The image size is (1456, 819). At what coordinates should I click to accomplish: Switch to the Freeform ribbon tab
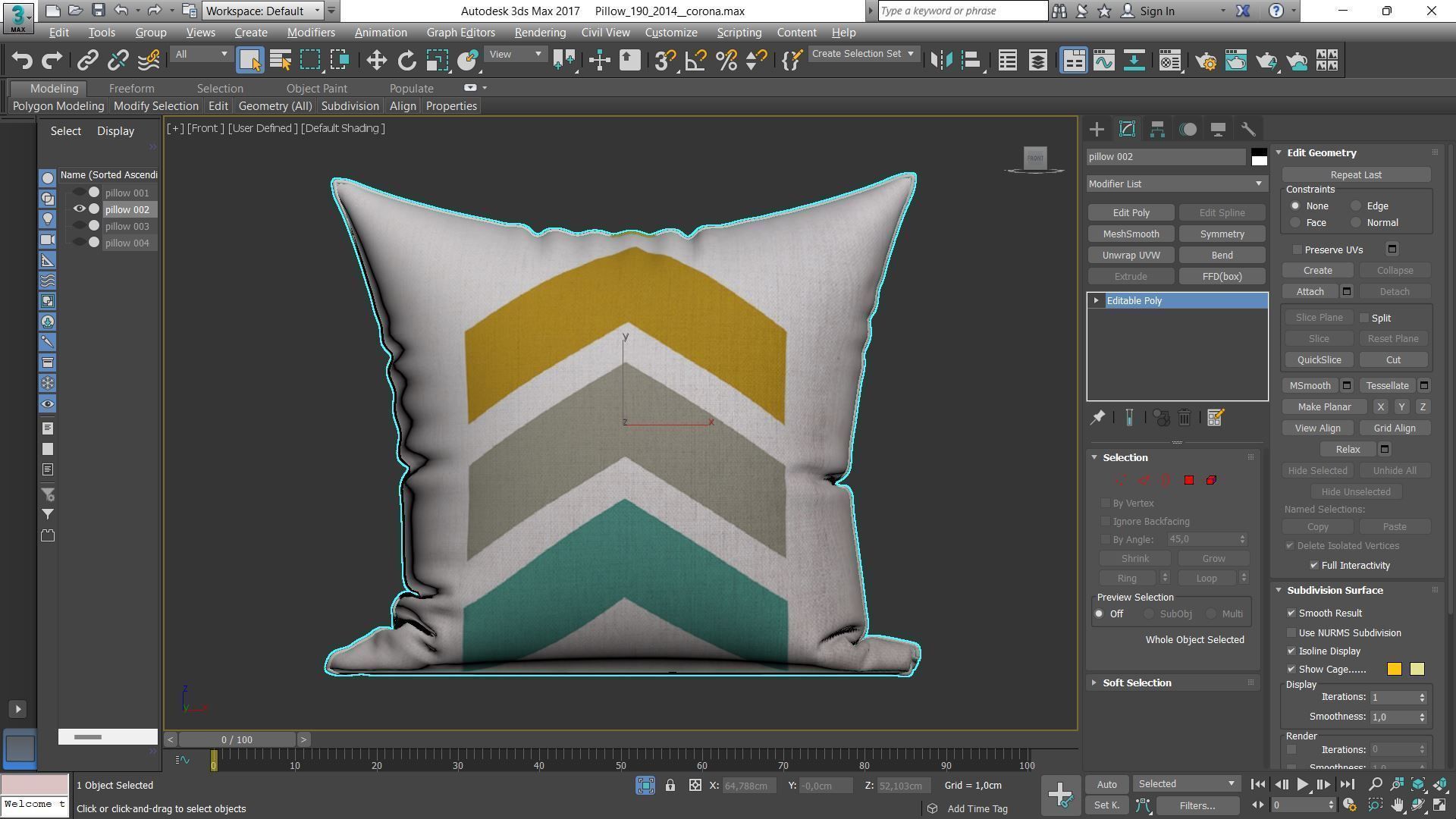tap(131, 89)
